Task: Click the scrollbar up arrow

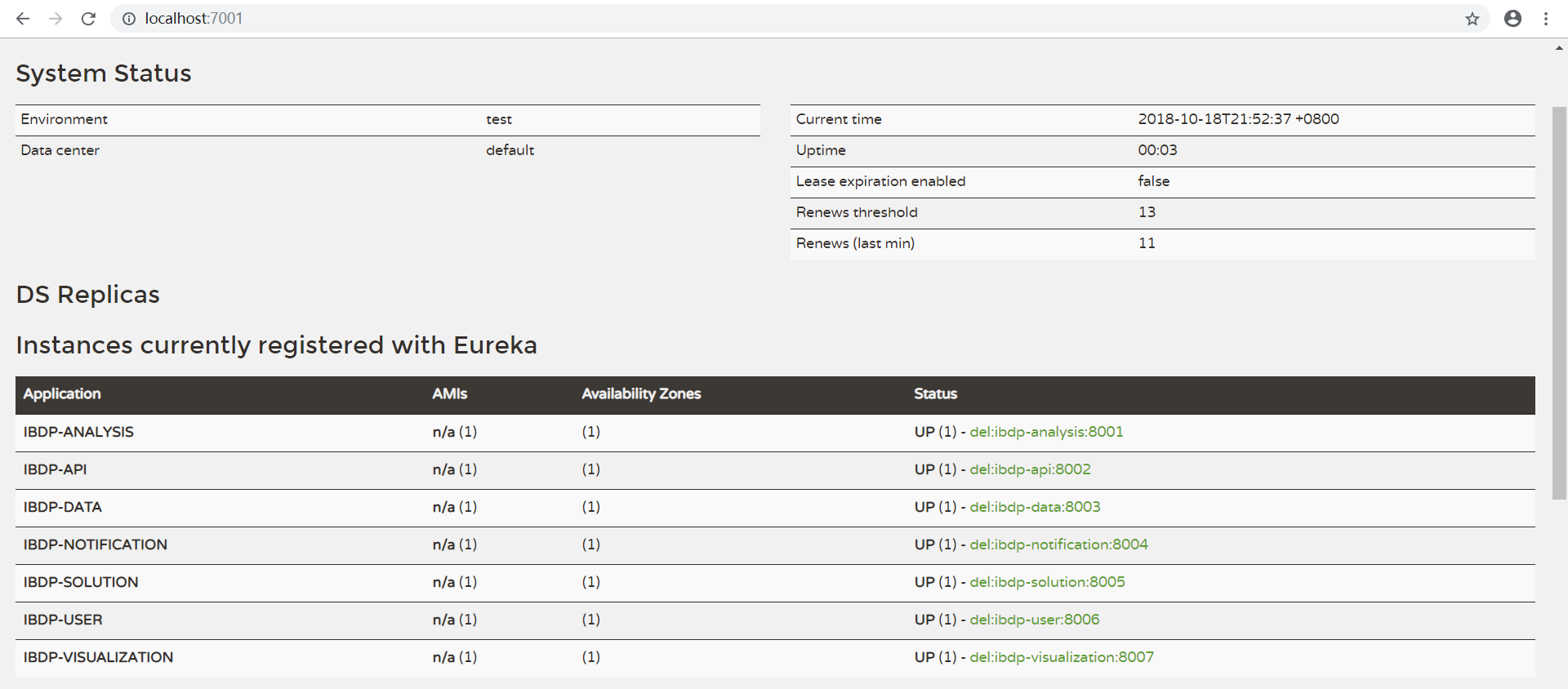Action: (1559, 48)
